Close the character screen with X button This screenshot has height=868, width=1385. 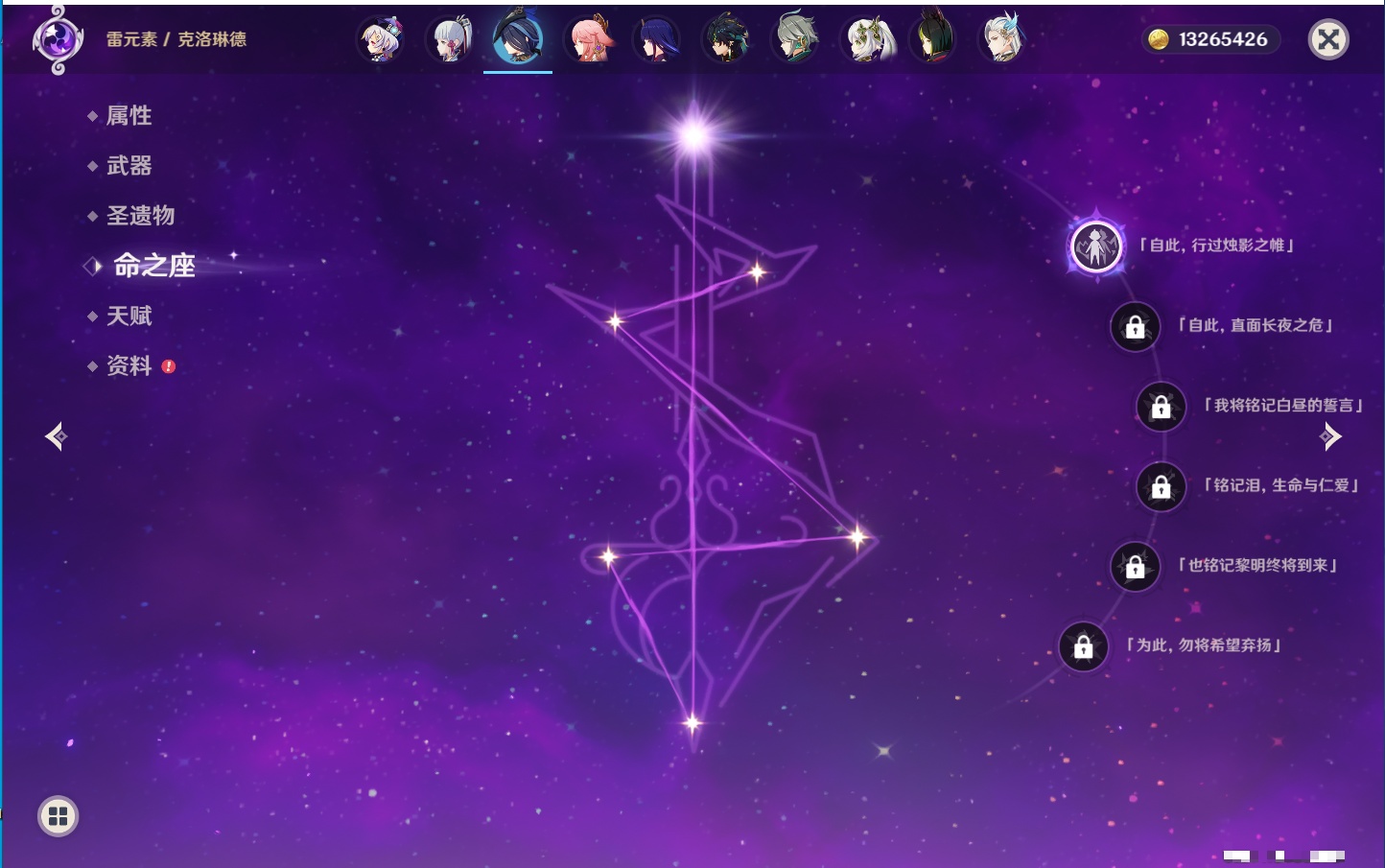(x=1328, y=39)
